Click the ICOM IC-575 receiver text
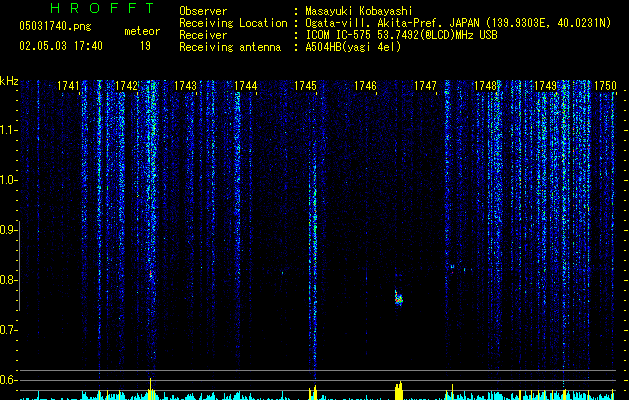 (401, 35)
